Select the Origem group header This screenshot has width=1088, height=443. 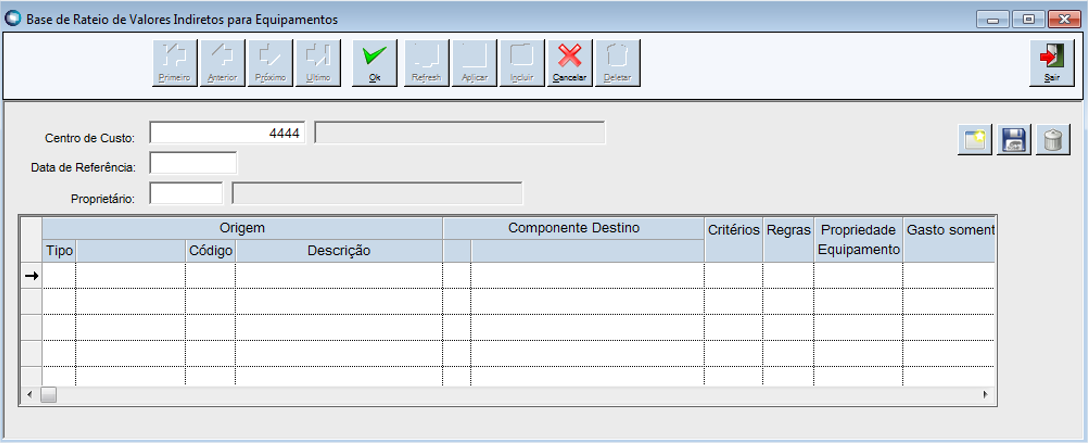[242, 228]
